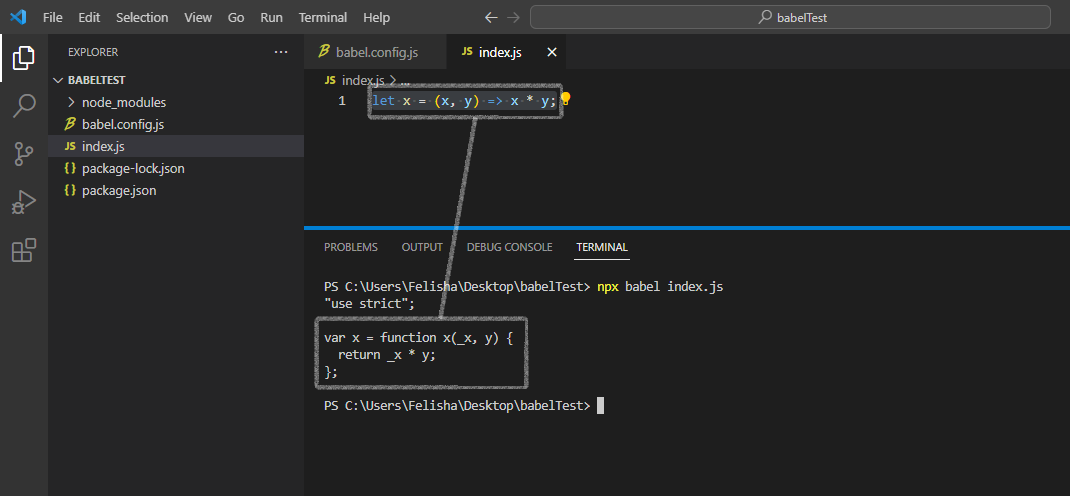Click the terminal prompt cursor
Screen dimensions: 1070x497
coord(601,406)
